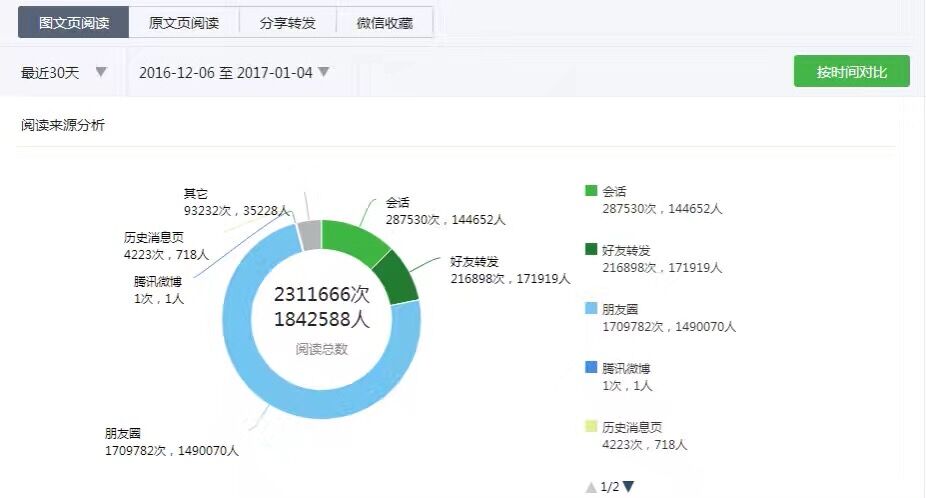
Task: Toggle the 会话 legend green square
Action: [x=591, y=191]
